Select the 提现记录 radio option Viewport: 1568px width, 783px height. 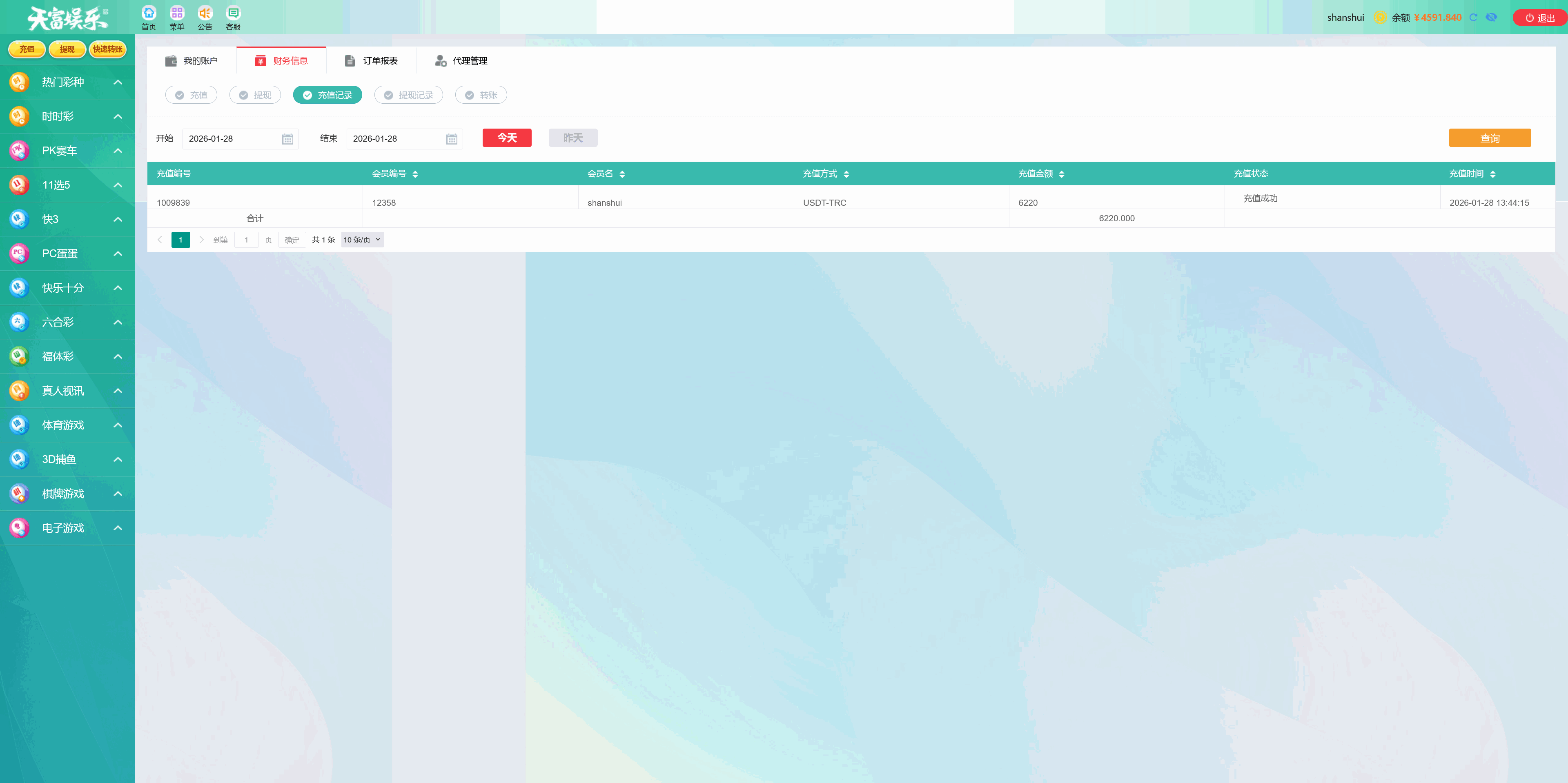pos(408,95)
